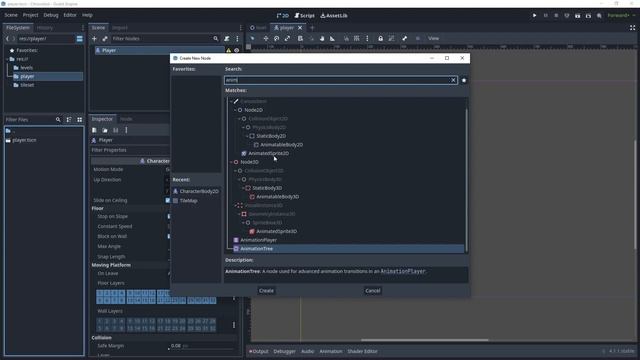Open the Project menu

(x=30, y=15)
